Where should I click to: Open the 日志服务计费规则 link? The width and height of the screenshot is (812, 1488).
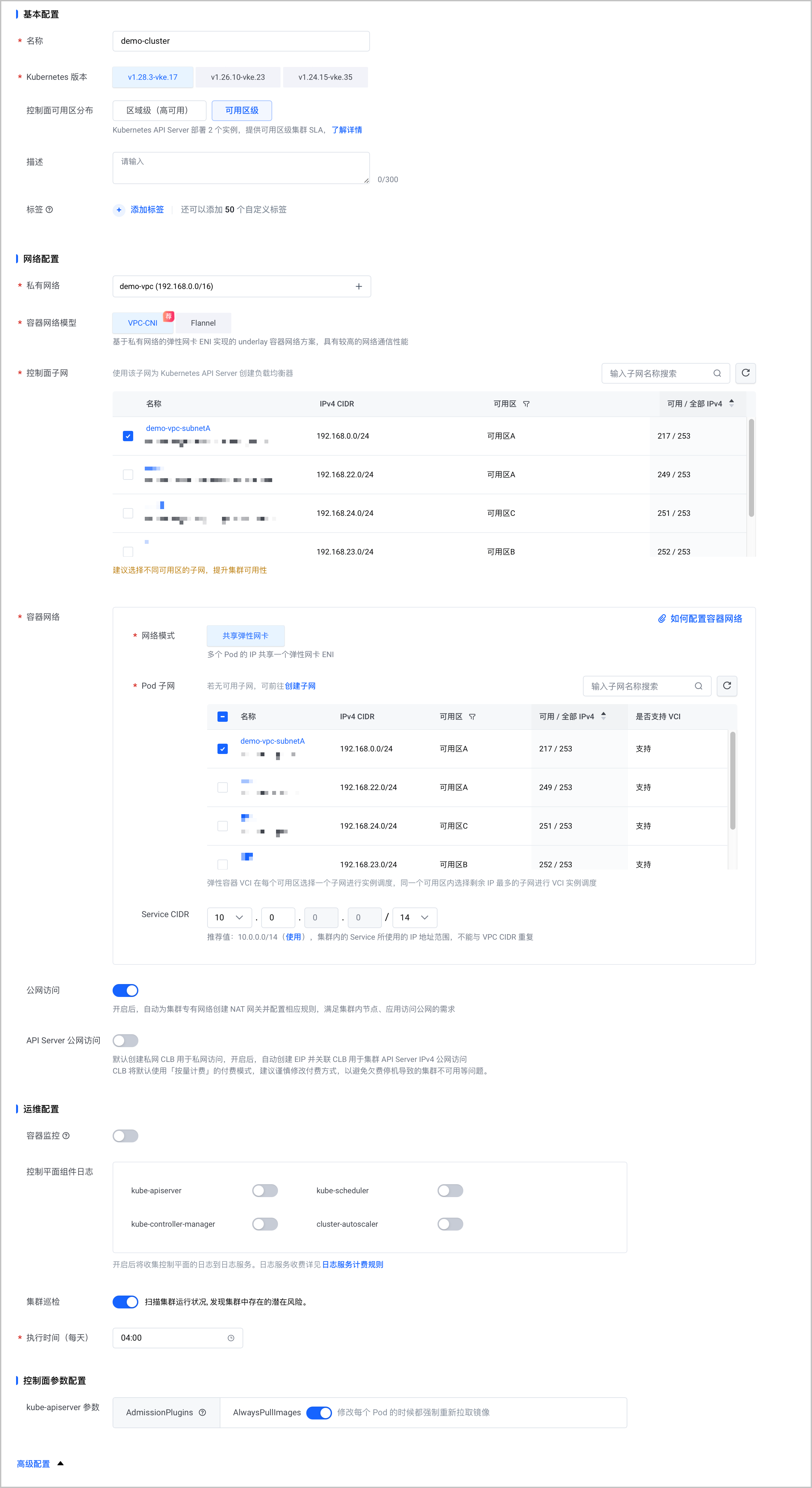352,1264
